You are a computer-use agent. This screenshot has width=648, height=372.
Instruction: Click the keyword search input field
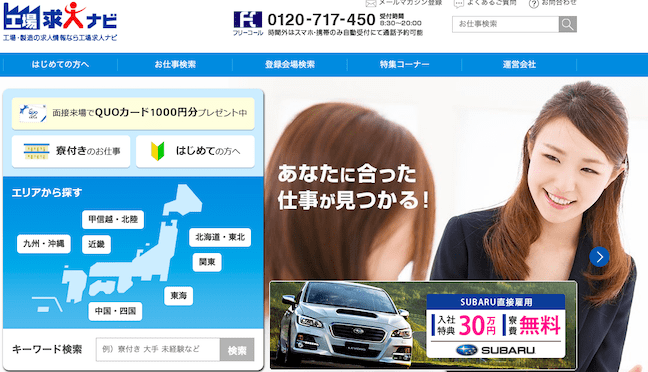(158, 349)
